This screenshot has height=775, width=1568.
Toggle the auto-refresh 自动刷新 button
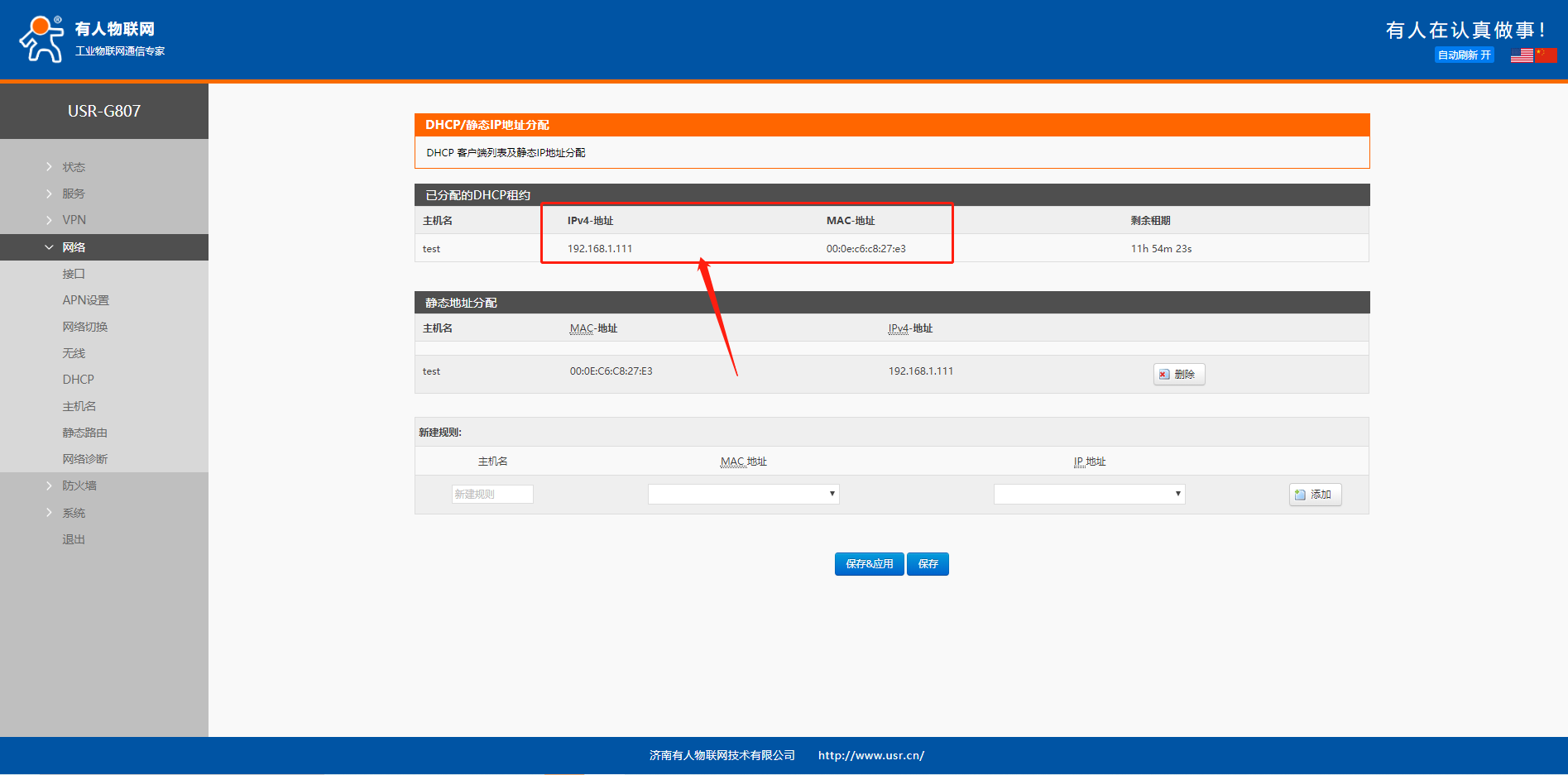pyautogui.click(x=1464, y=55)
